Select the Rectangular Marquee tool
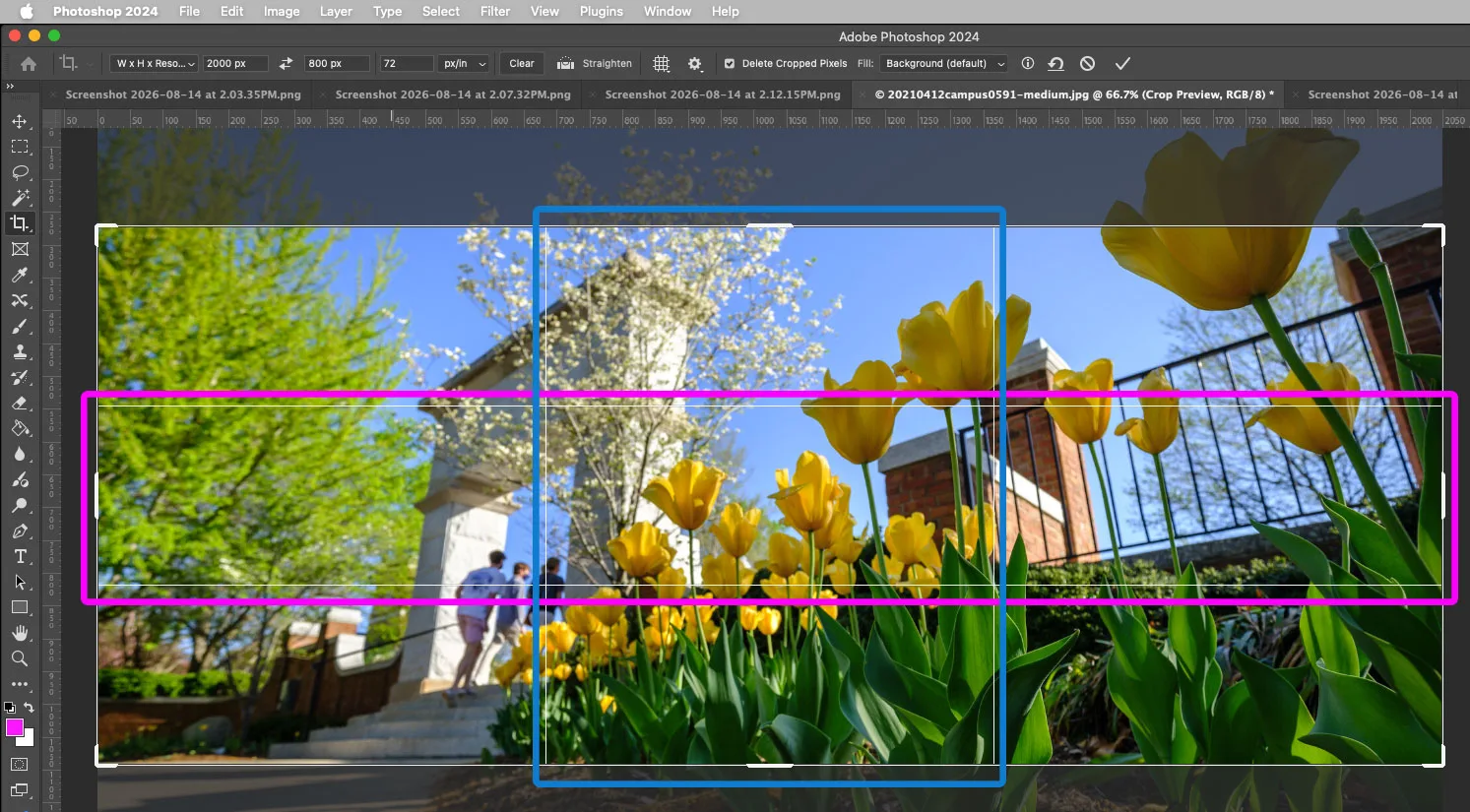 point(20,147)
